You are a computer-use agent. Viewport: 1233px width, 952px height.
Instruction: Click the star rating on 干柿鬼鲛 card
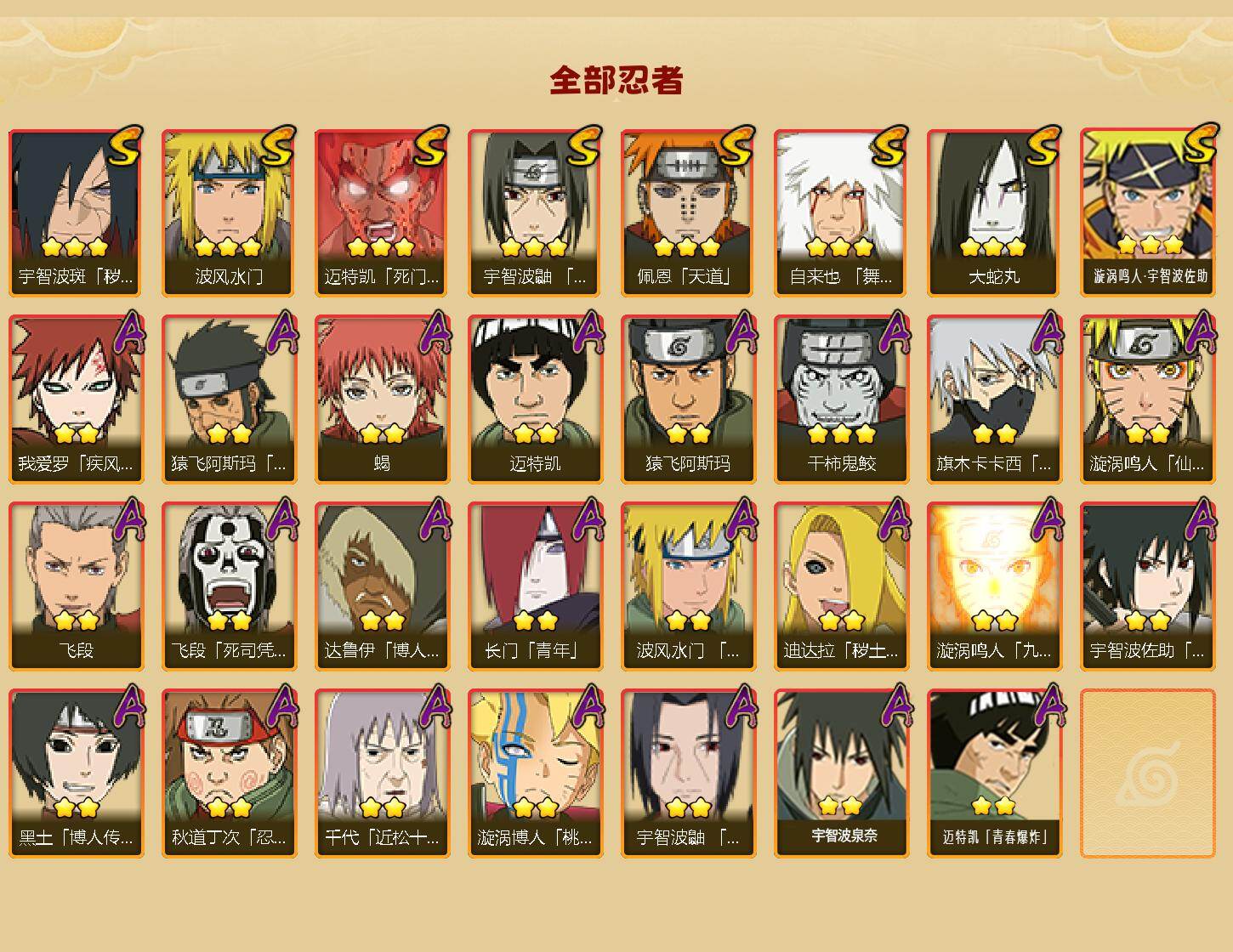[841, 434]
